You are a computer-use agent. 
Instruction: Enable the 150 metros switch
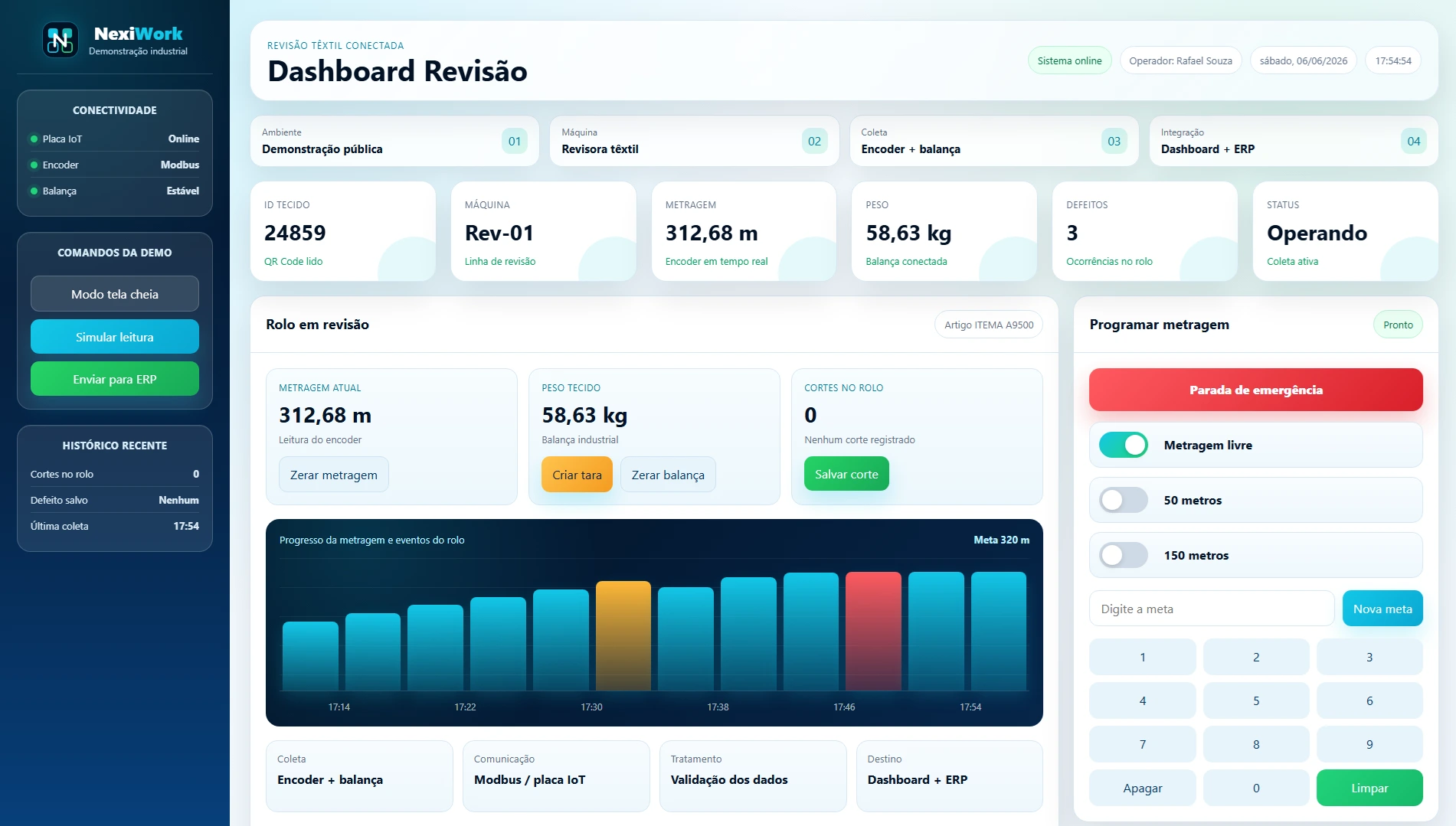click(1124, 555)
